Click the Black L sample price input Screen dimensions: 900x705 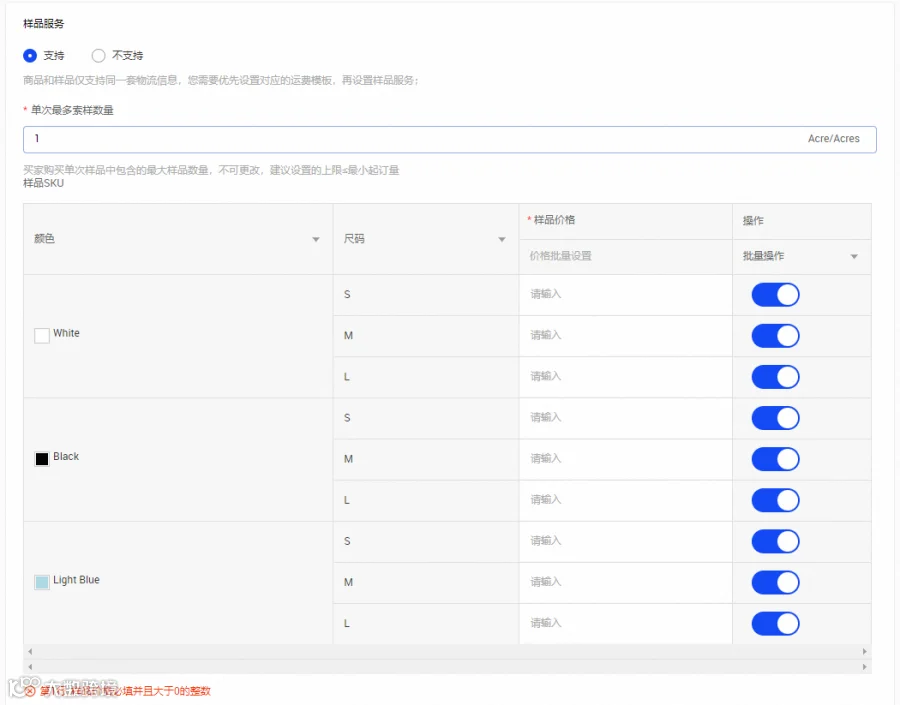[626, 500]
